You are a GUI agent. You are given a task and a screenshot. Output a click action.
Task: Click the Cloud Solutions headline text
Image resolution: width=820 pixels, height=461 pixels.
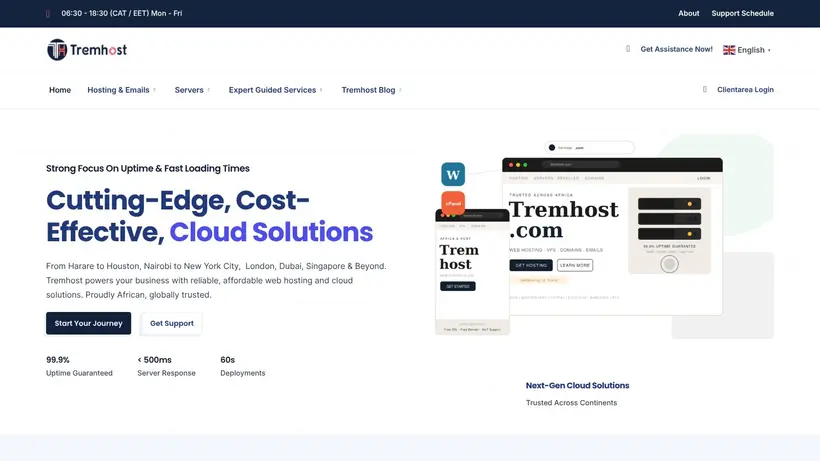click(x=271, y=232)
